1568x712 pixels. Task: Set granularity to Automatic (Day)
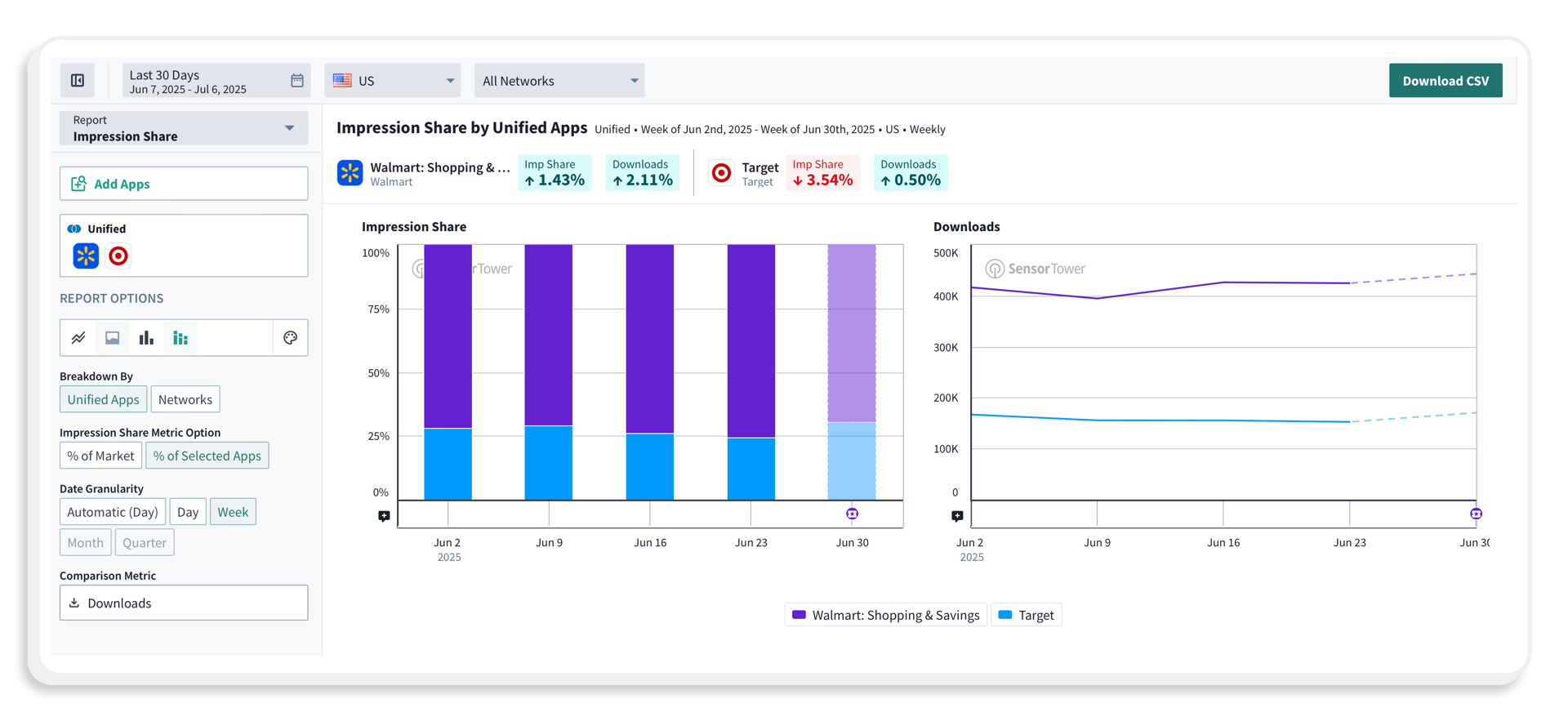113,512
